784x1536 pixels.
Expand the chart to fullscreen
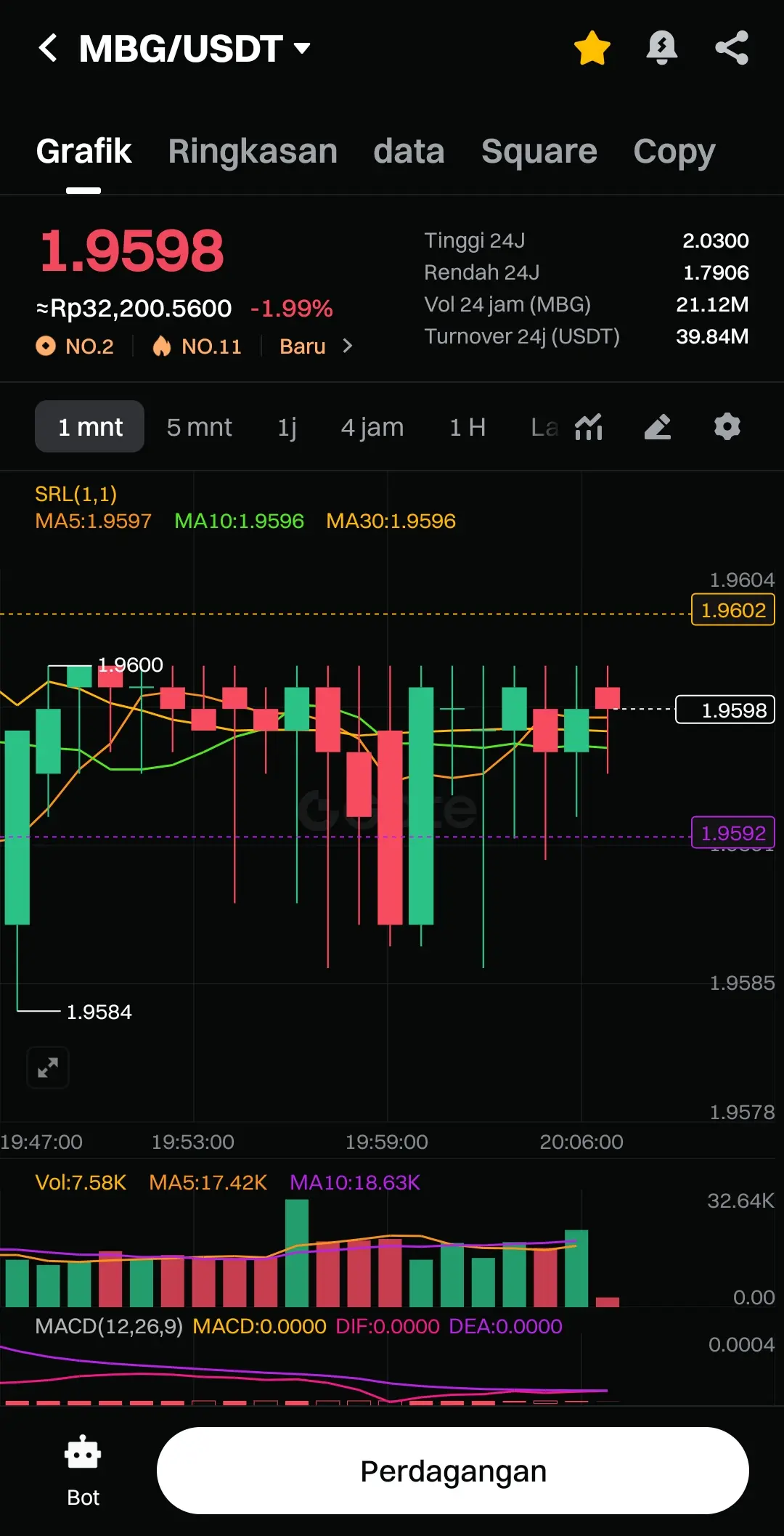[x=48, y=1068]
